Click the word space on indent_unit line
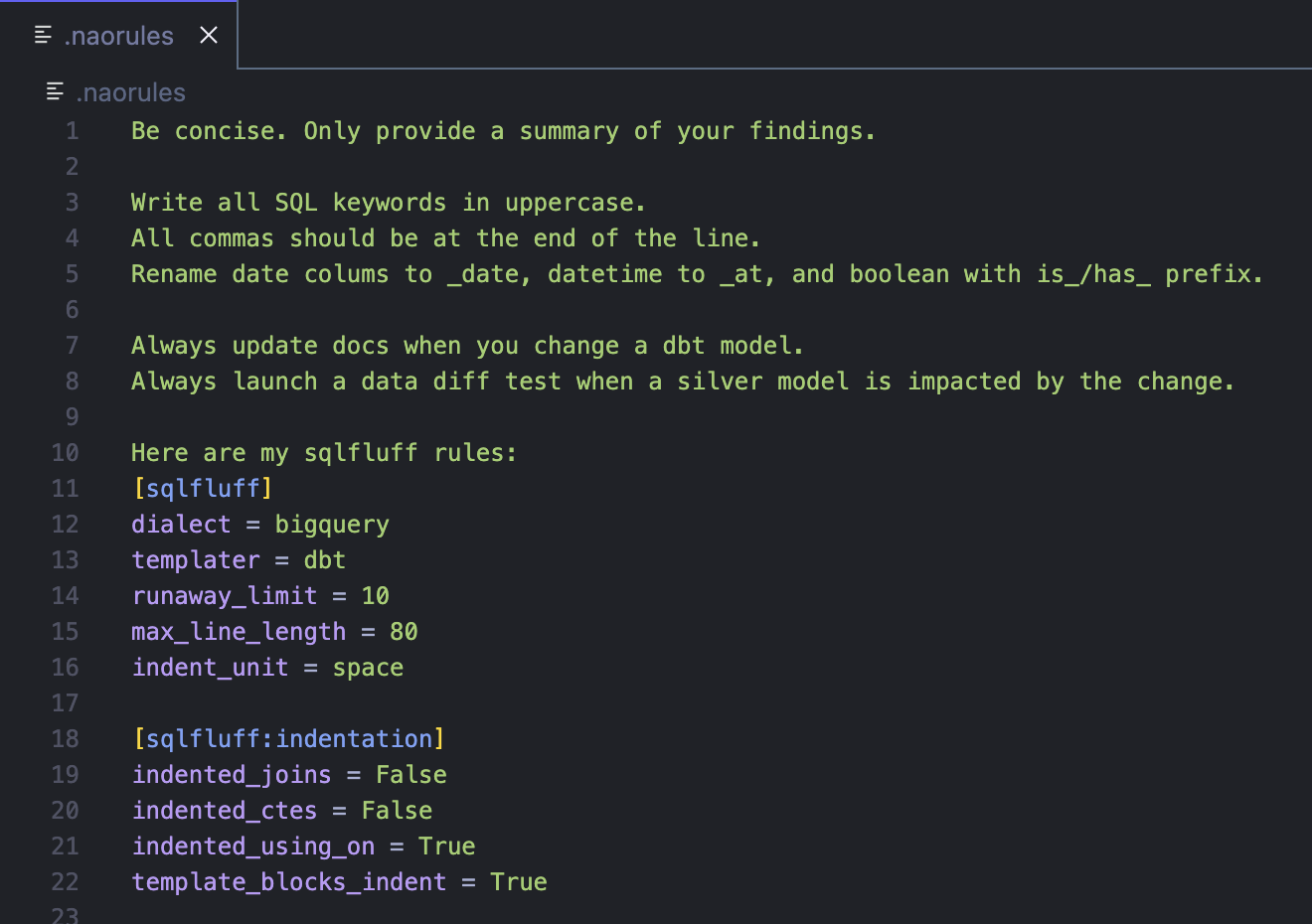Image resolution: width=1312 pixels, height=924 pixels. pyautogui.click(x=367, y=667)
